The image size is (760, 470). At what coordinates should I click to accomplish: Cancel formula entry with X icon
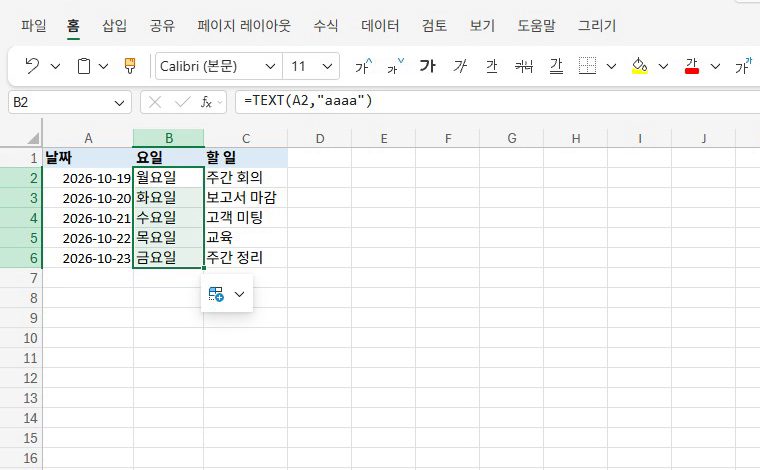[155, 102]
